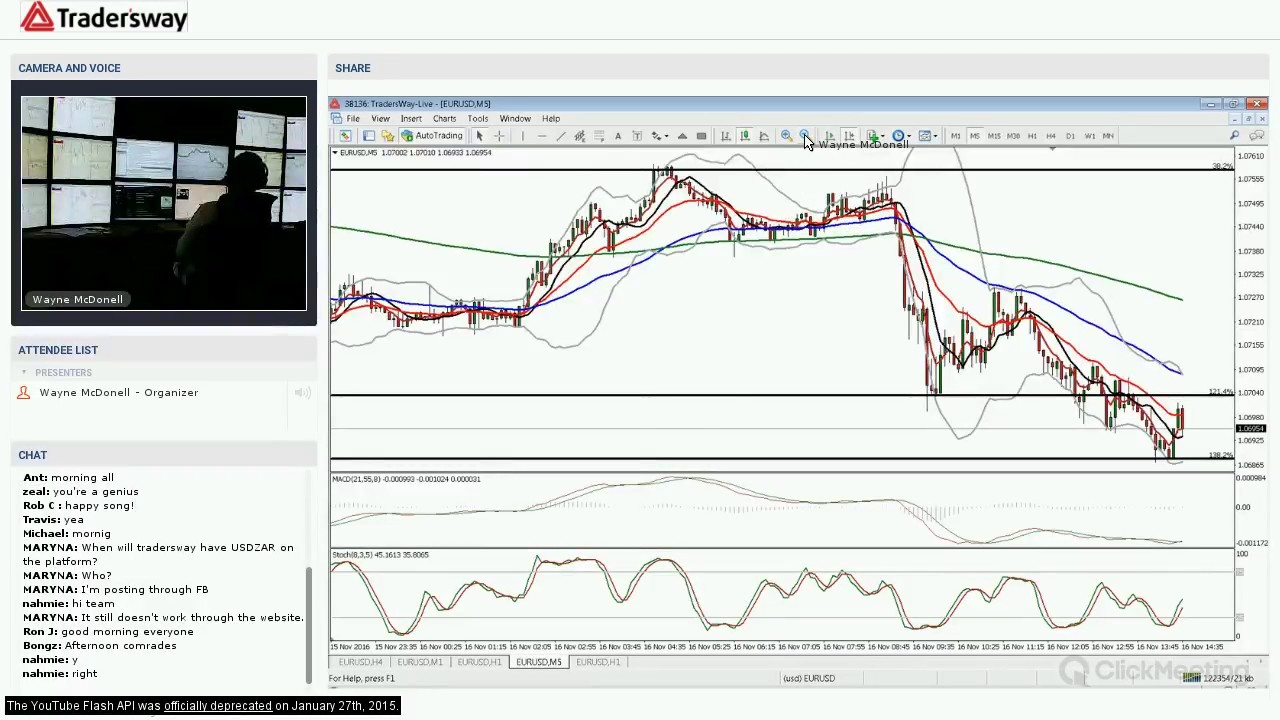Switch chart to line chart mode
Screen dimensions: 1280x720
[764, 135]
